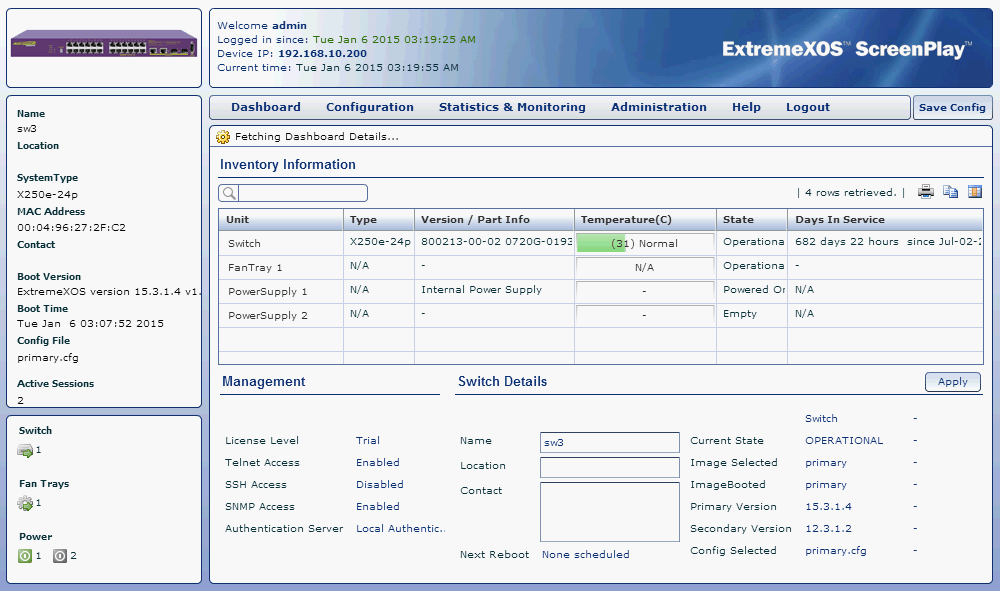Click the Power supply 2 gray icon
This screenshot has width=1000, height=591.
coord(60,556)
